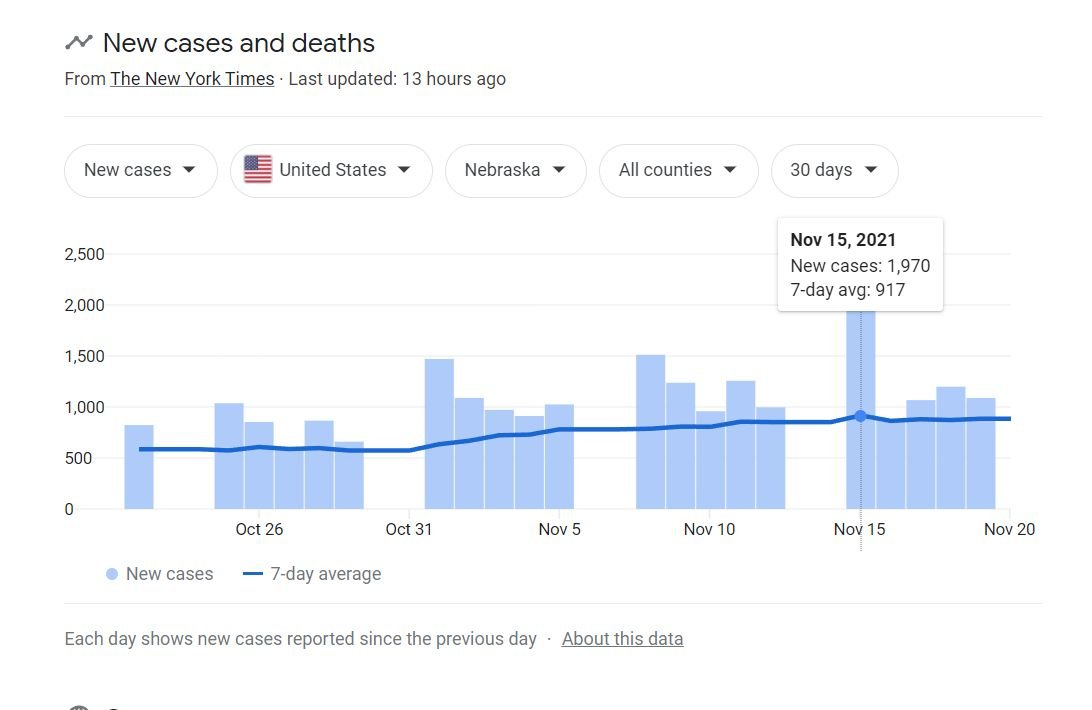Click the Oct 31 axis date label
The height and width of the screenshot is (710, 1092).
tap(409, 530)
